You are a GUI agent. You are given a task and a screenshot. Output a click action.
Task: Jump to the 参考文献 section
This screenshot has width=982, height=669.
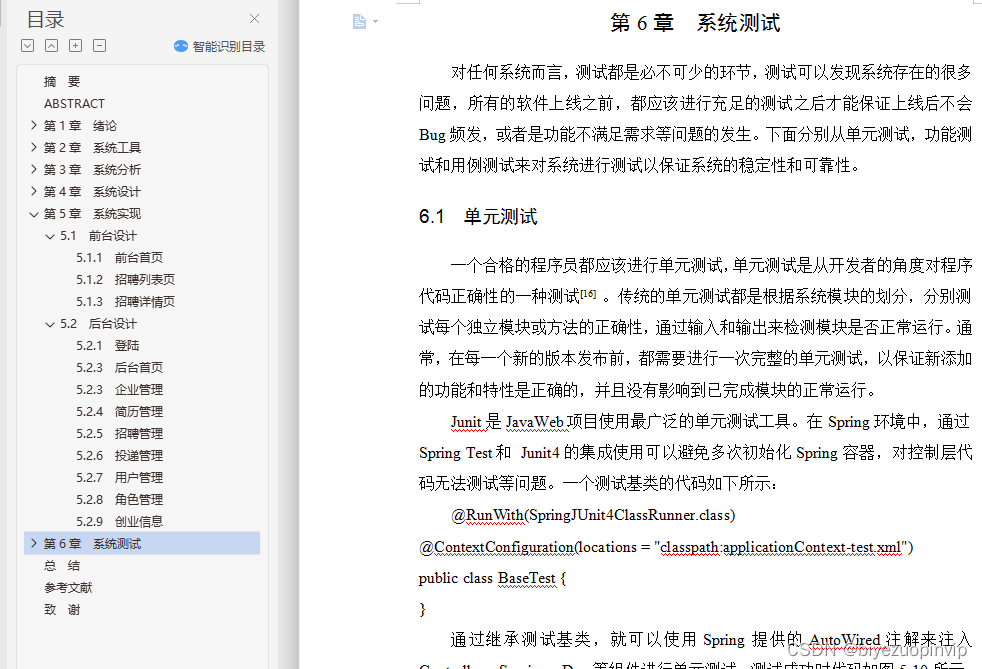click(68, 588)
